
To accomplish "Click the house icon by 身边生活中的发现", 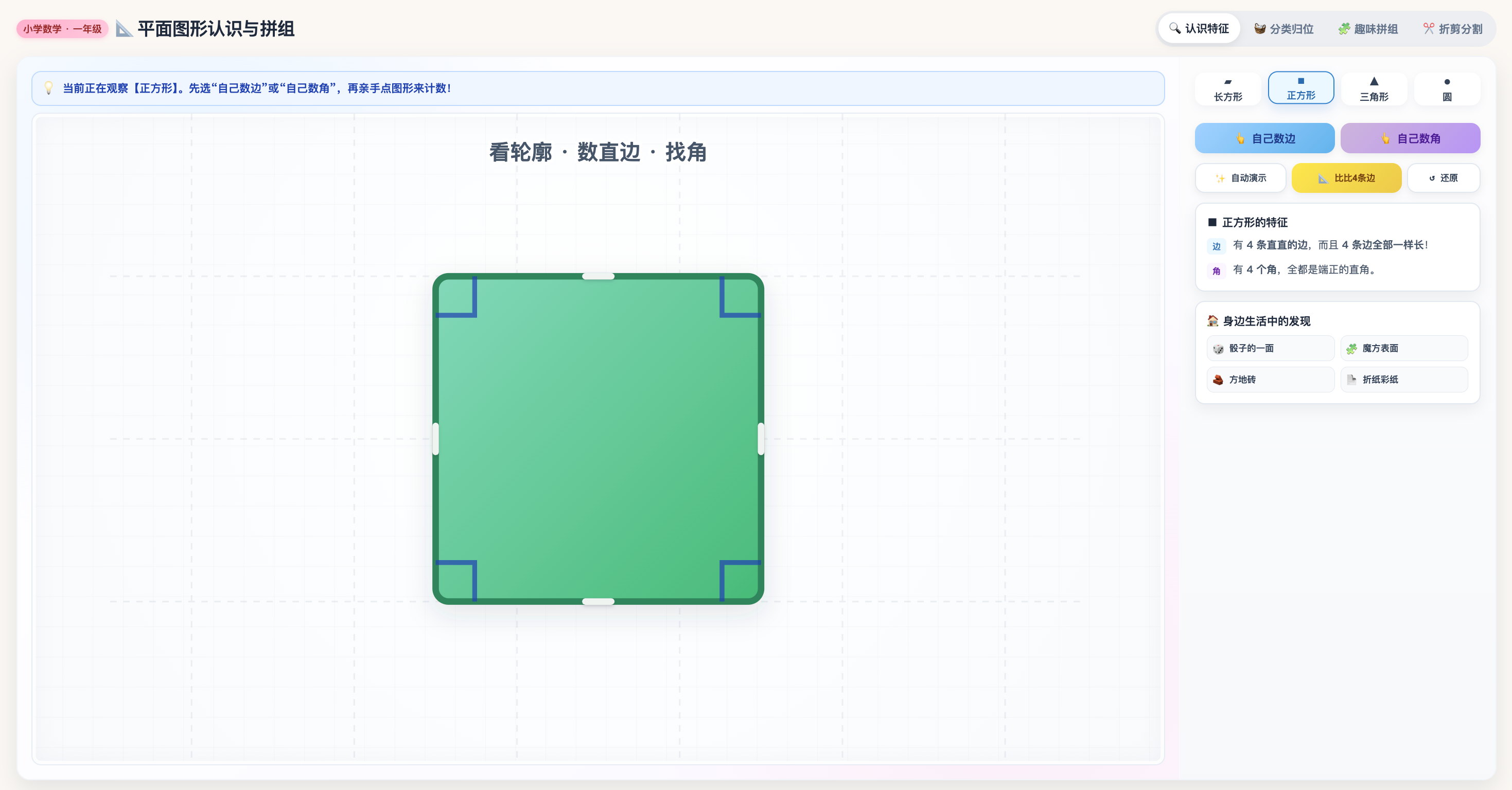I will [1212, 321].
